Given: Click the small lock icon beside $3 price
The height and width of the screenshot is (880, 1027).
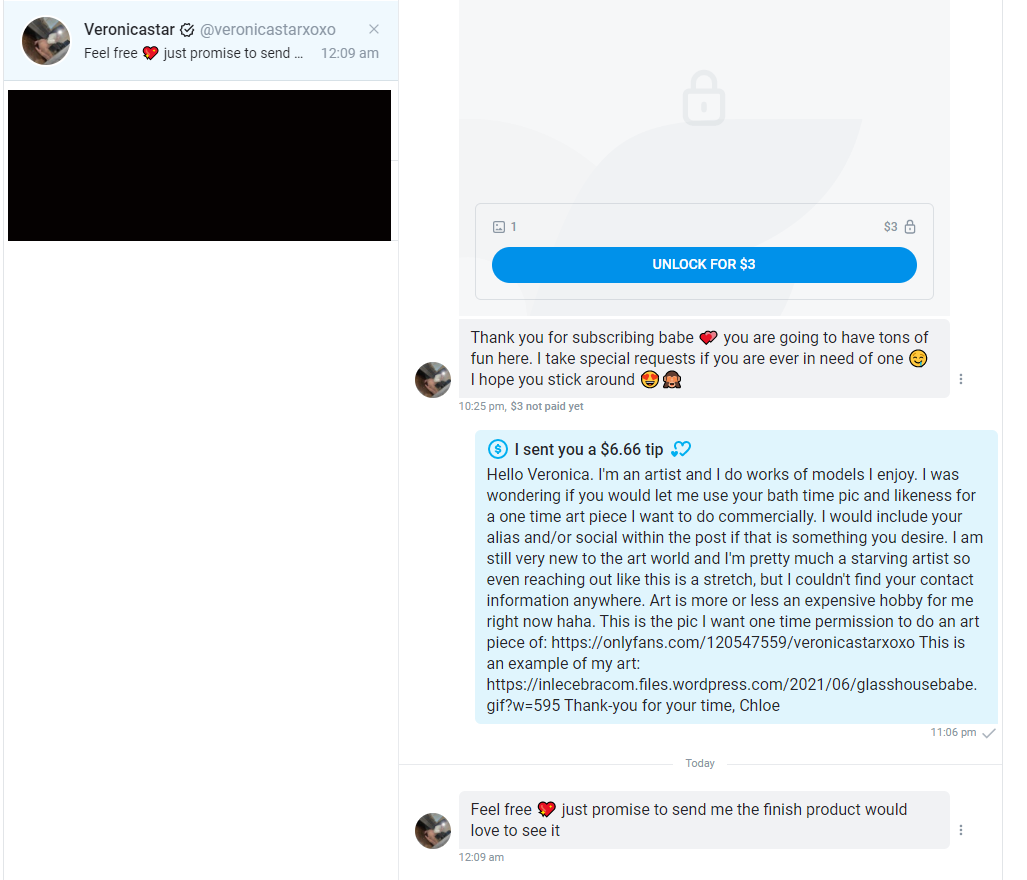Looking at the screenshot, I should click(910, 227).
